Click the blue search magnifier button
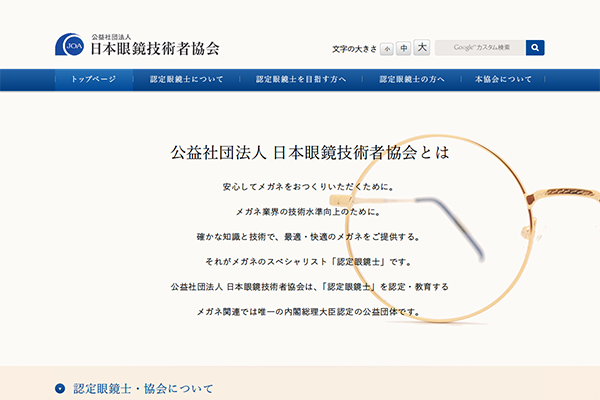 pyautogui.click(x=535, y=48)
